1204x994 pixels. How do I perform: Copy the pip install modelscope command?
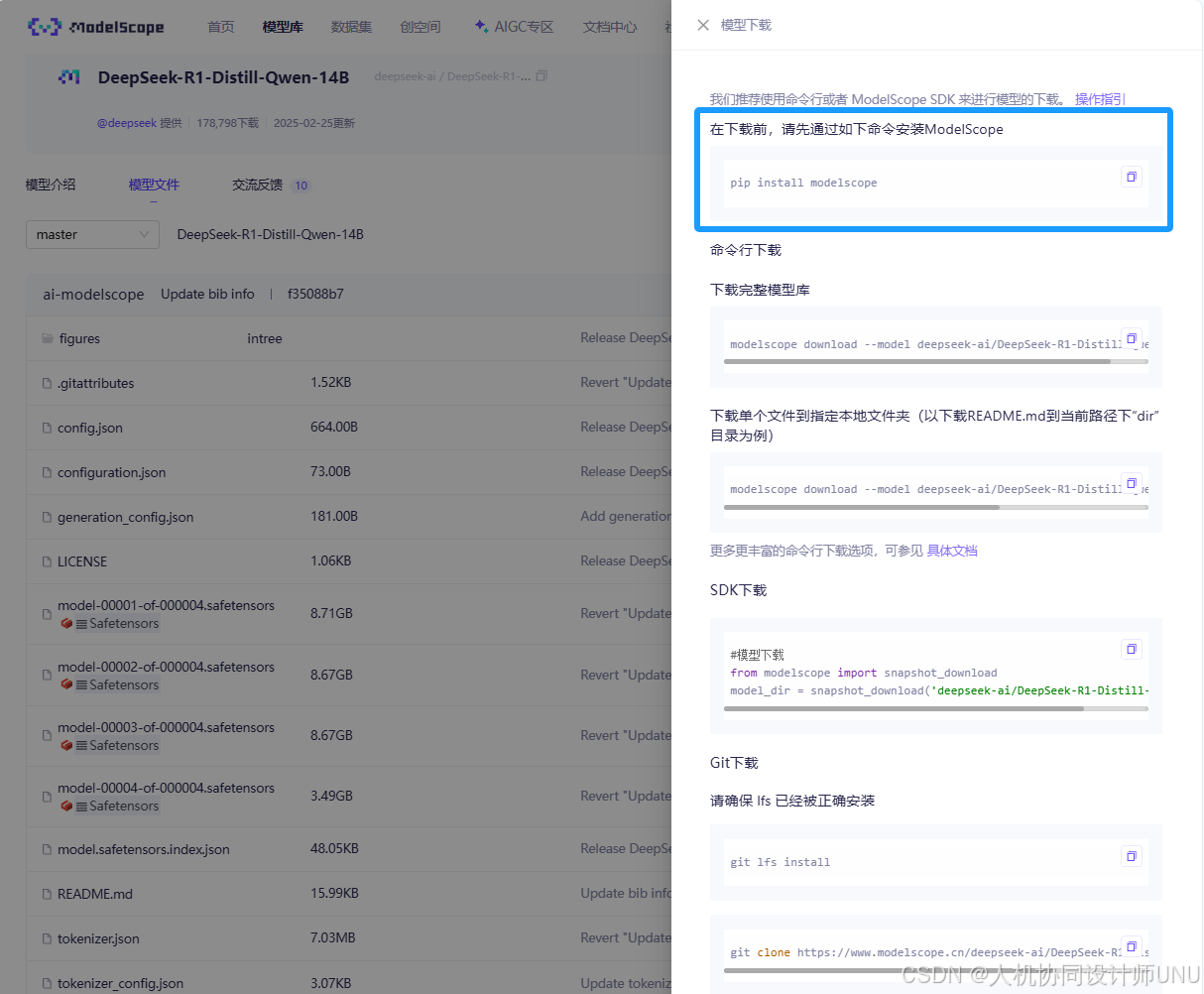(1132, 177)
